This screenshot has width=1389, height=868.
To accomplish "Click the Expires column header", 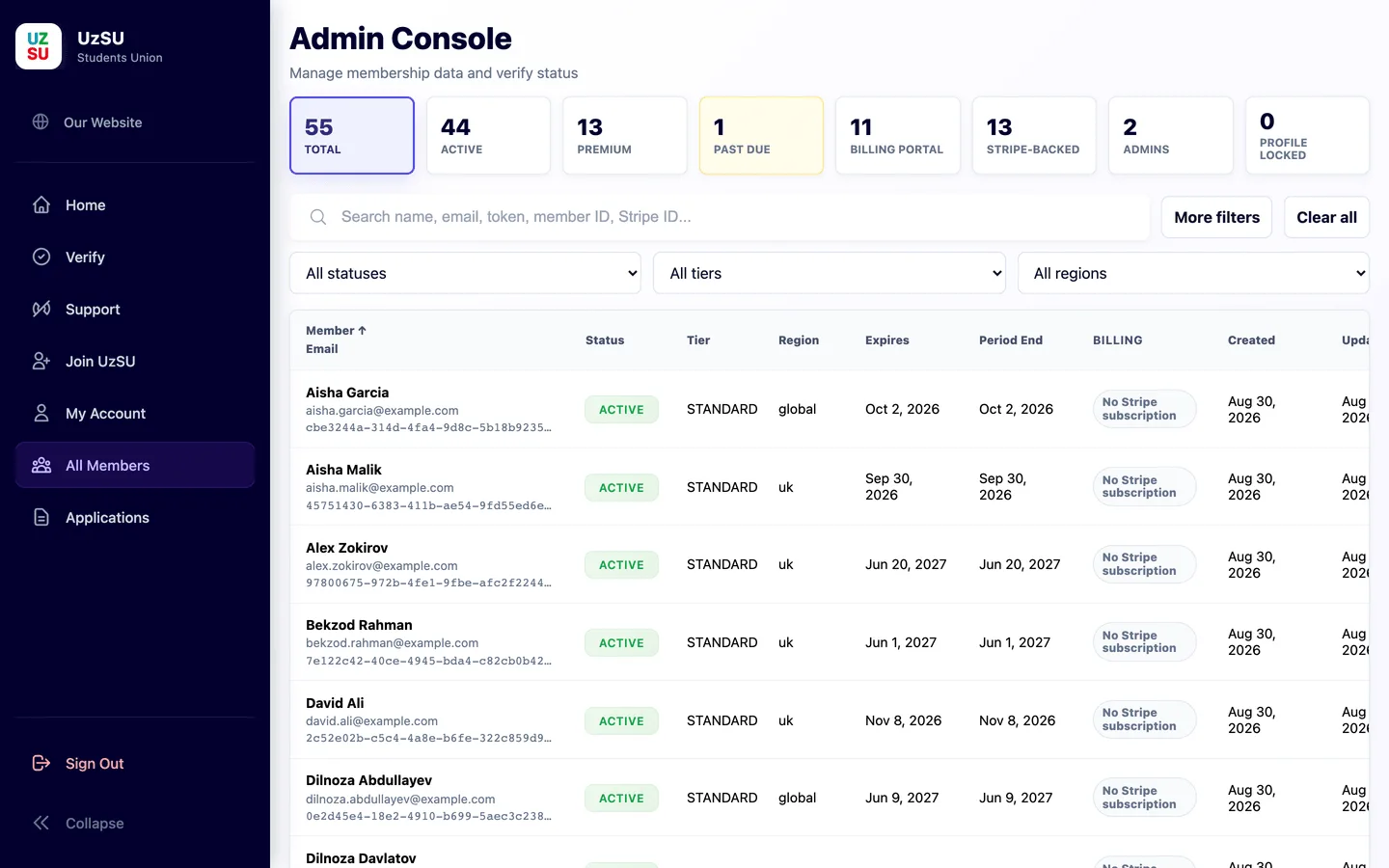I will (887, 339).
